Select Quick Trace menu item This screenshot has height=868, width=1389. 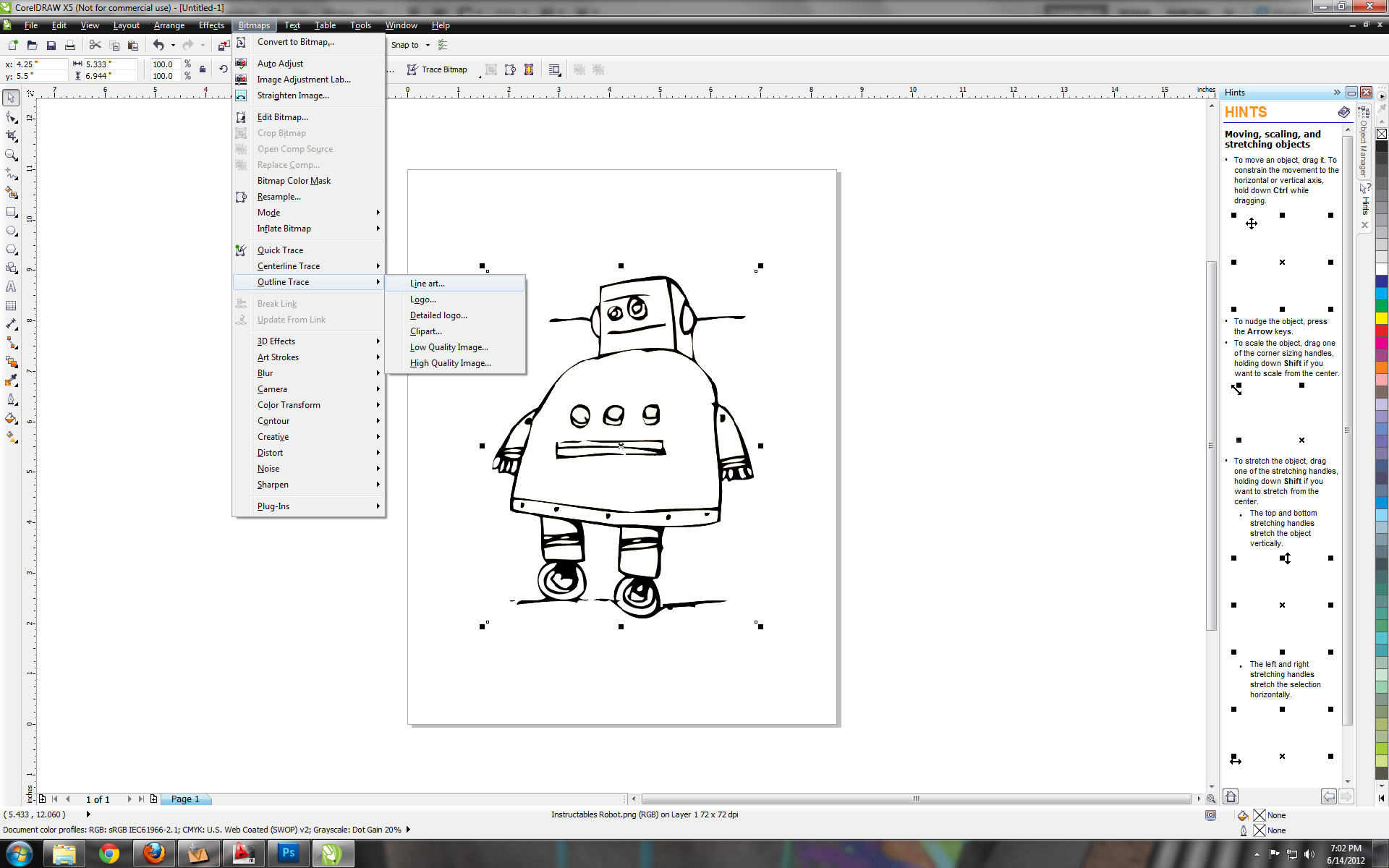click(x=309, y=250)
